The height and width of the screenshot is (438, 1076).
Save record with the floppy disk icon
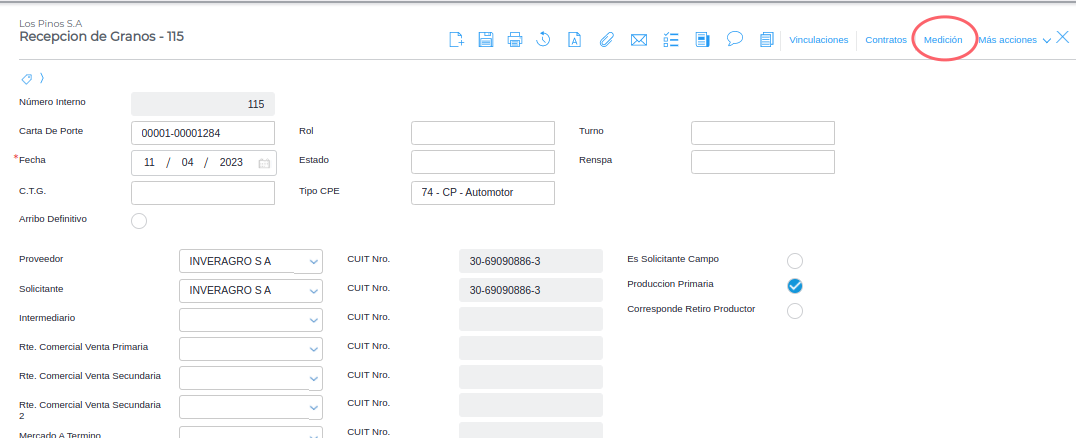point(486,40)
